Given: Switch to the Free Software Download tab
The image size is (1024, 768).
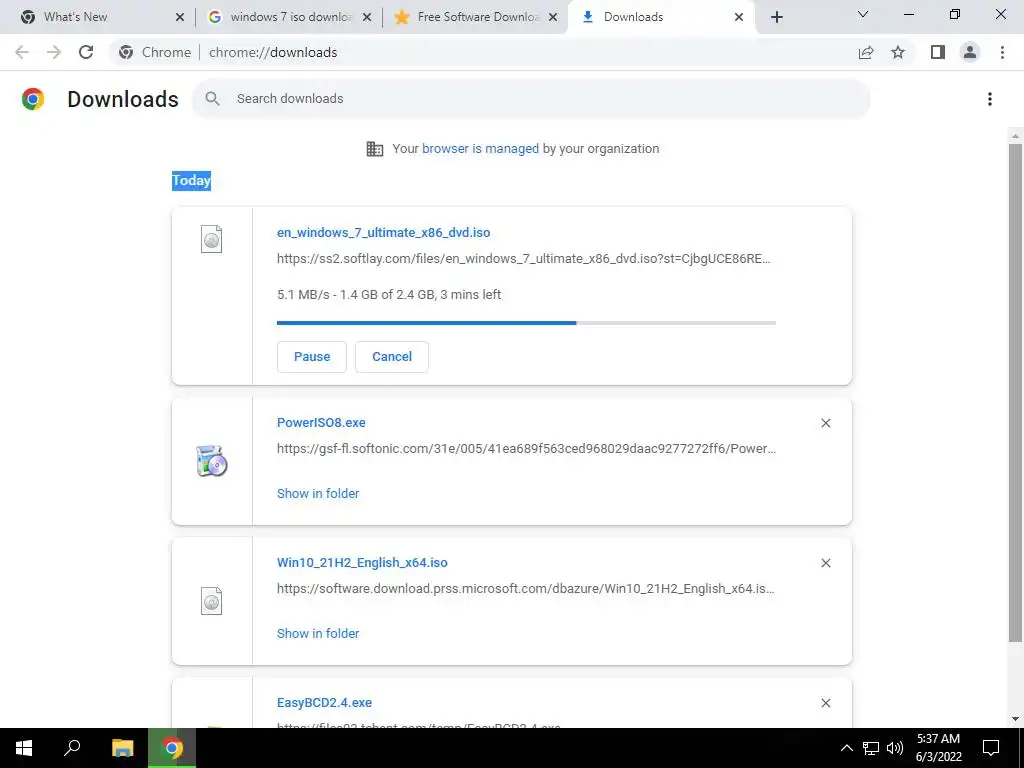Looking at the screenshot, I should [475, 17].
